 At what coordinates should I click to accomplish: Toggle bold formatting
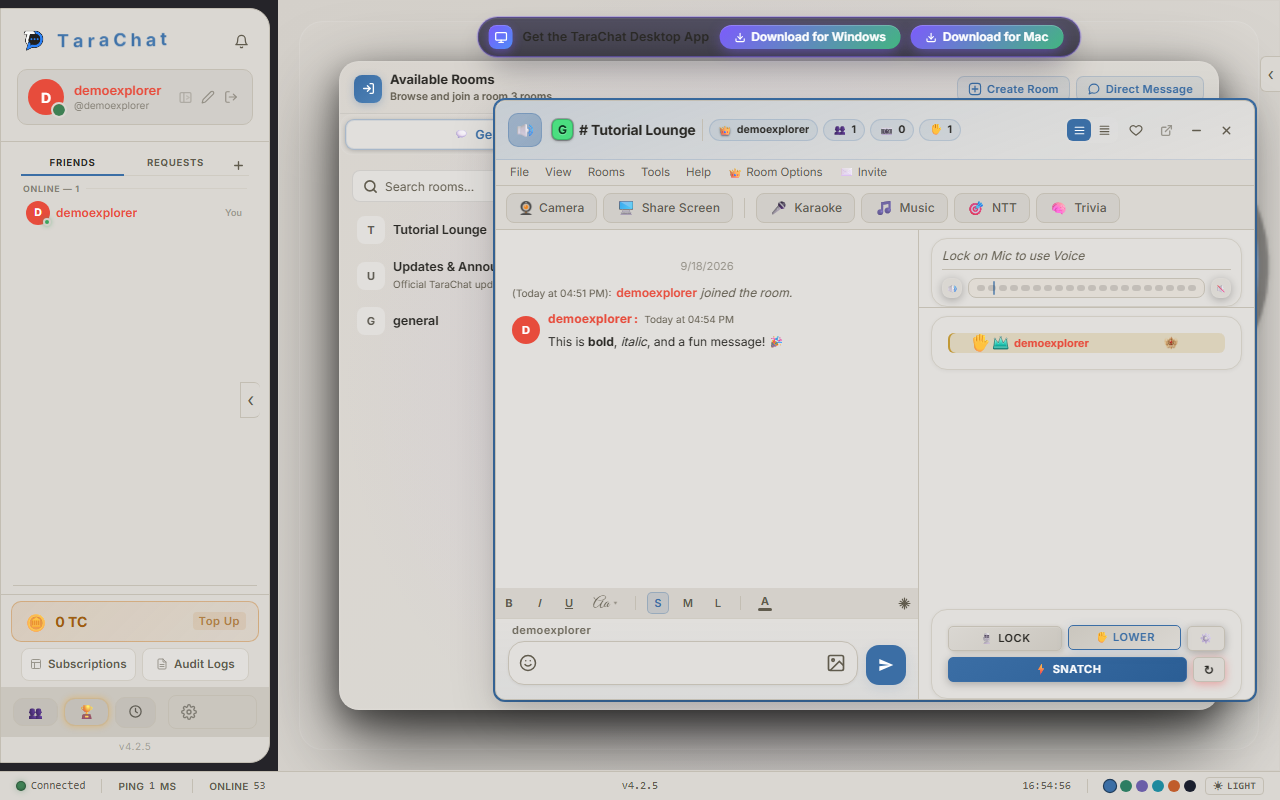coord(509,603)
